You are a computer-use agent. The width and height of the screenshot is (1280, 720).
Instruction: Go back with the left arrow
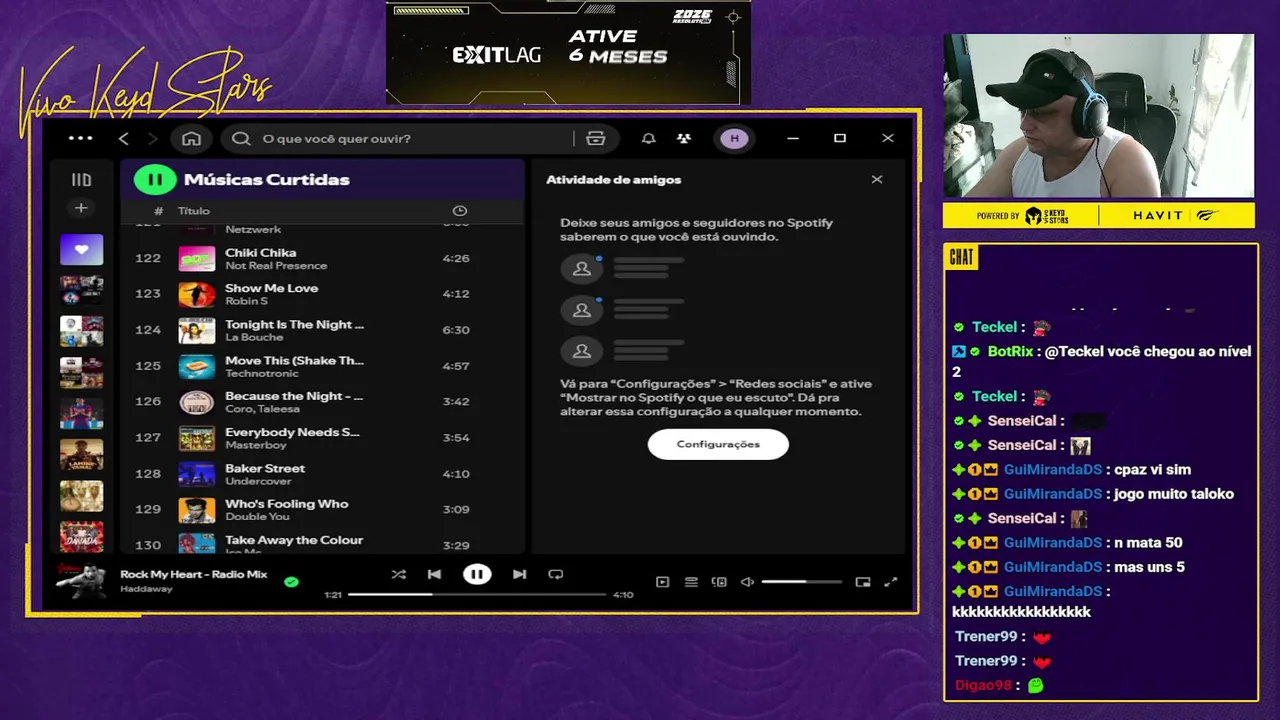coord(124,138)
